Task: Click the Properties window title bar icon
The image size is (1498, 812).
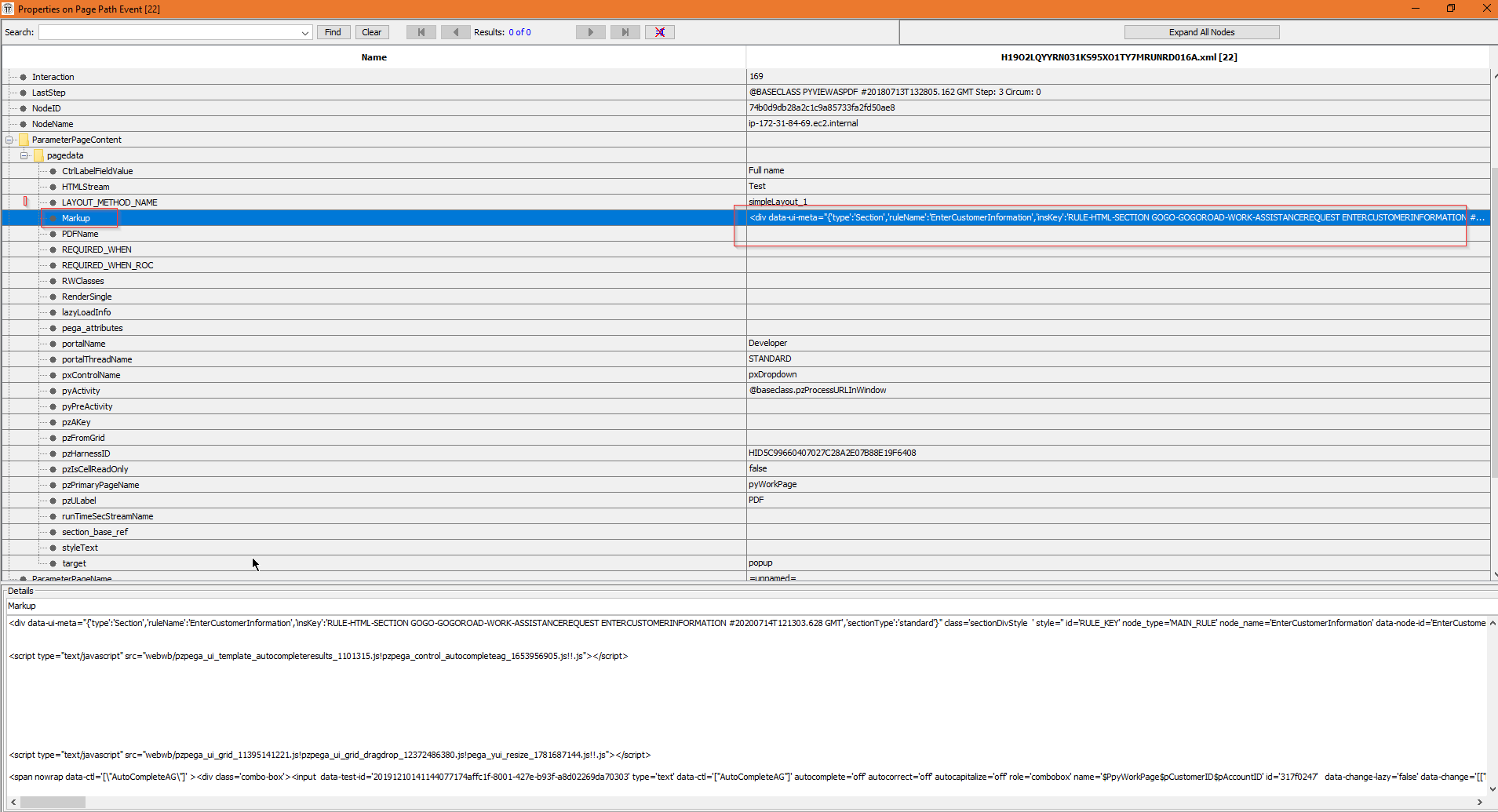Action: coord(8,9)
